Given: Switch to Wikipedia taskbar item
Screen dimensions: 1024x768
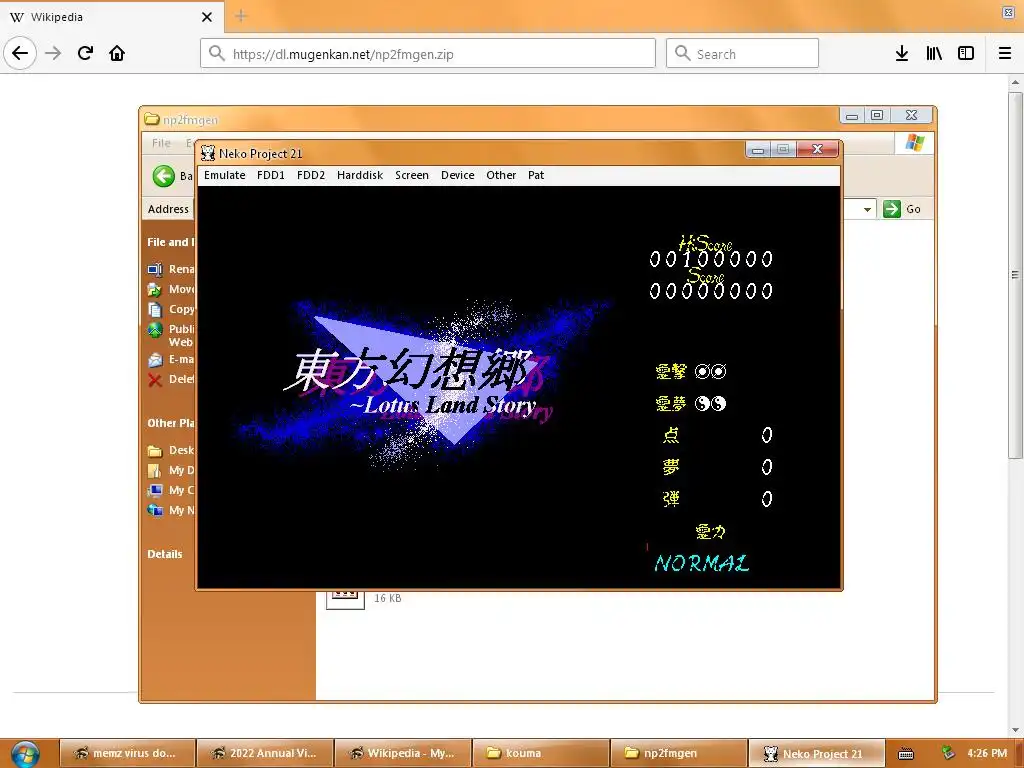Looking at the screenshot, I should click(x=403, y=753).
